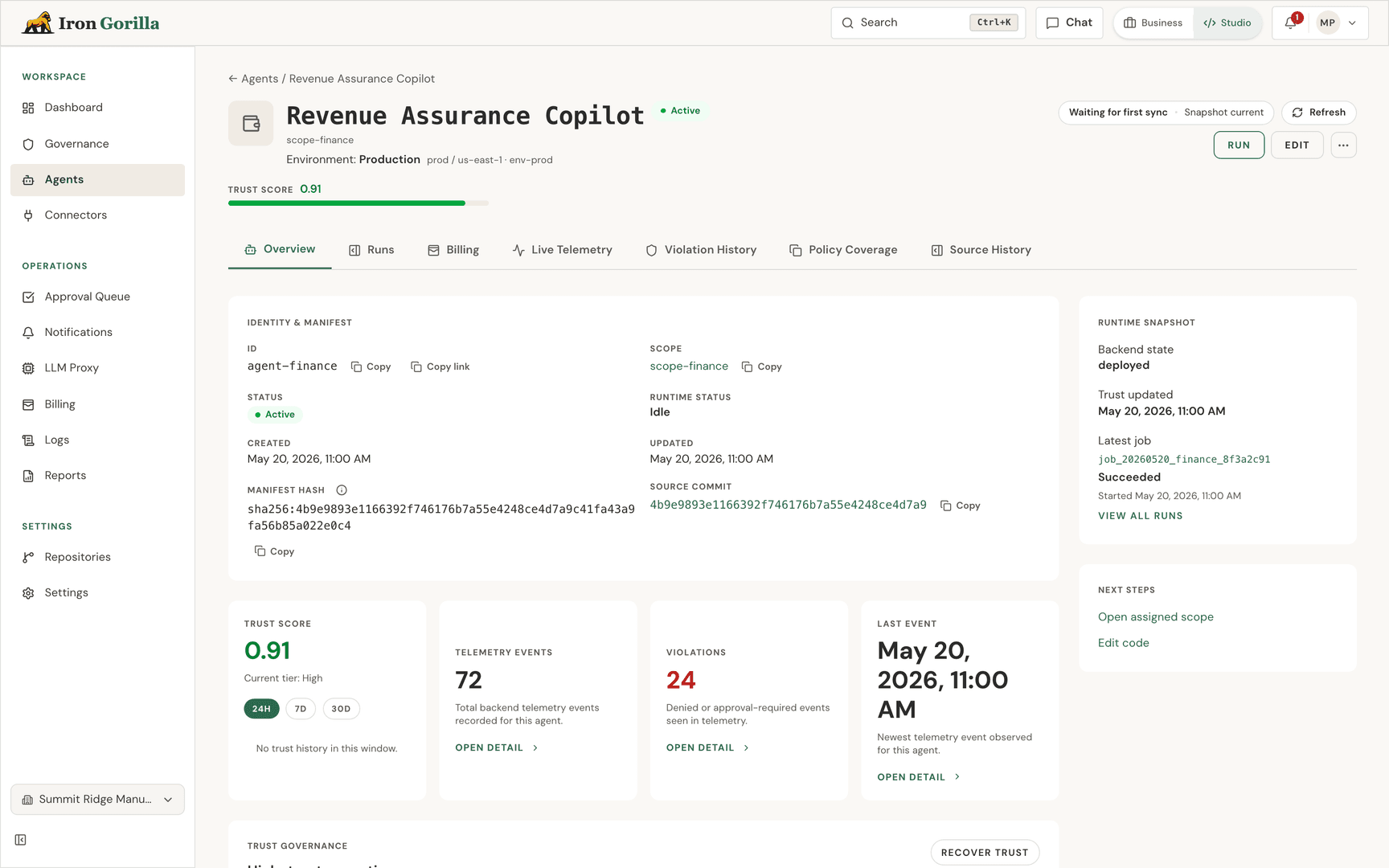
Task: Click the trust score progress bar
Action: pos(359,203)
